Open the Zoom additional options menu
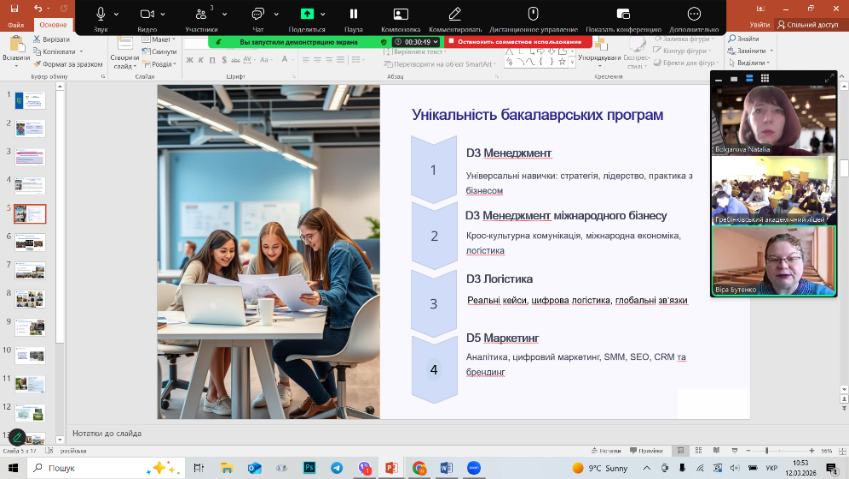 click(694, 15)
